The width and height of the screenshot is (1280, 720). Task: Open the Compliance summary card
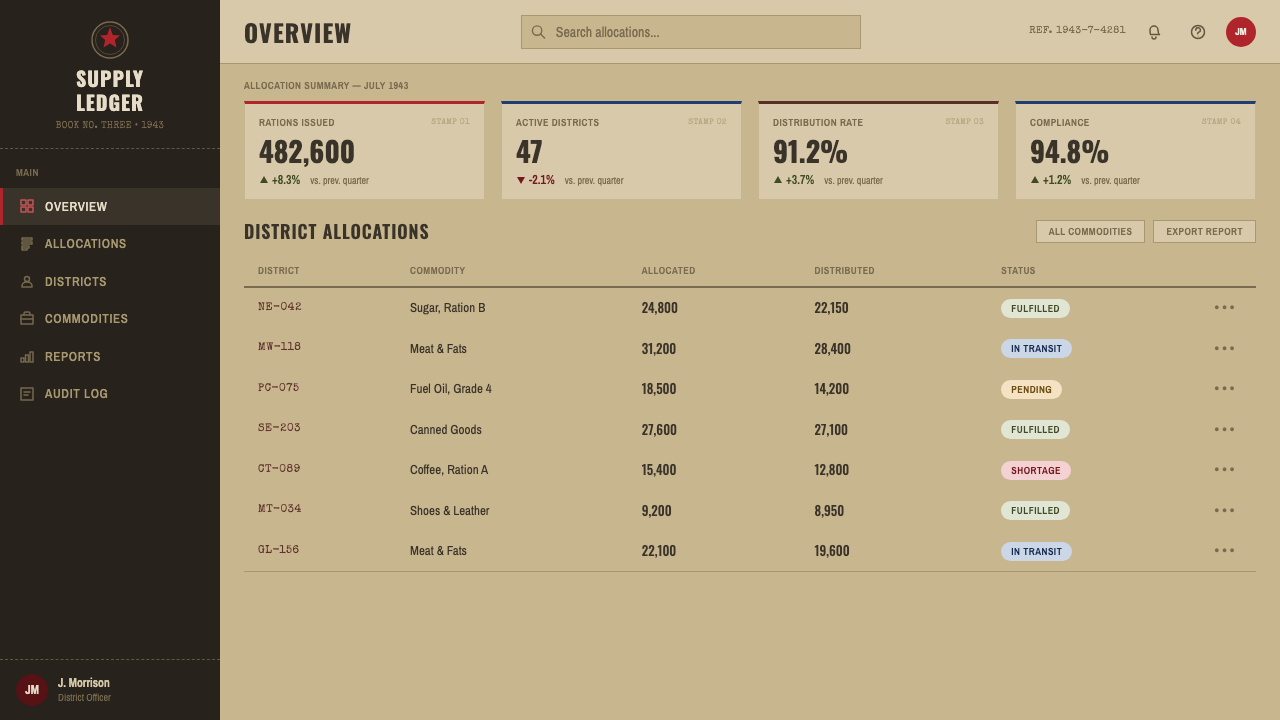tap(1135, 150)
